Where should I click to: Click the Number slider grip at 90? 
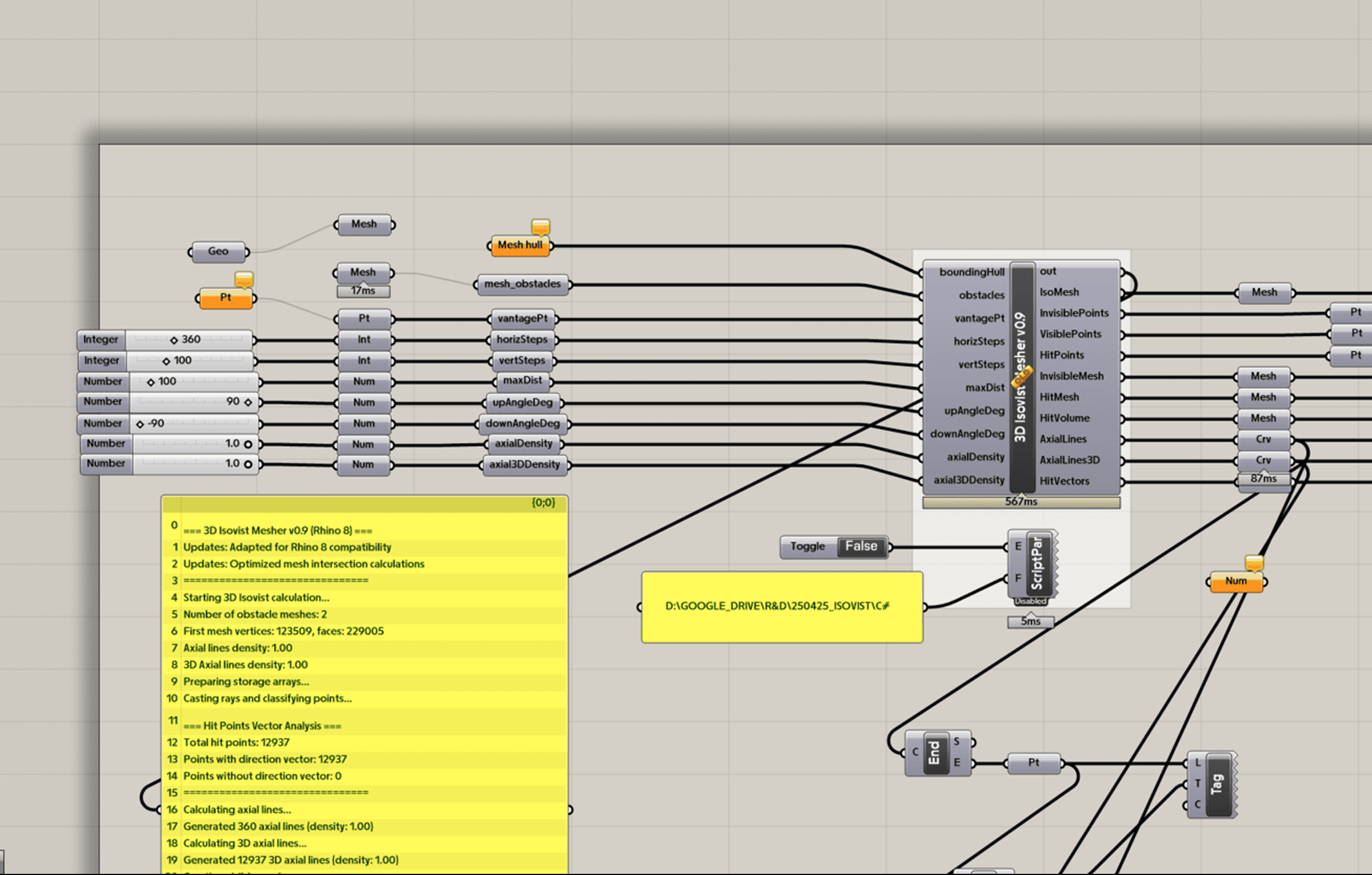click(248, 402)
